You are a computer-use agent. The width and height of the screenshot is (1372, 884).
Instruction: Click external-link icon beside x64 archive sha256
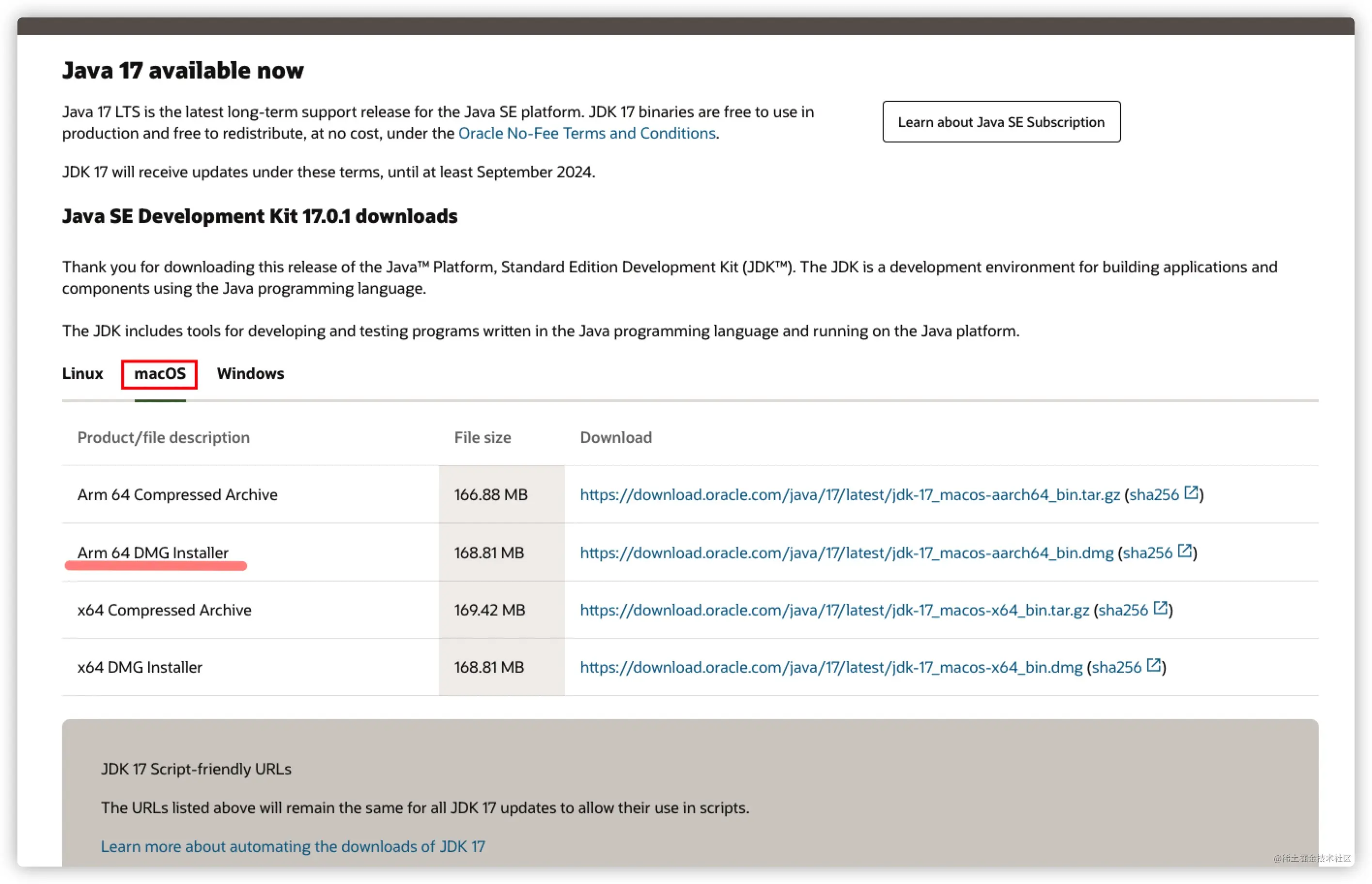1160,608
